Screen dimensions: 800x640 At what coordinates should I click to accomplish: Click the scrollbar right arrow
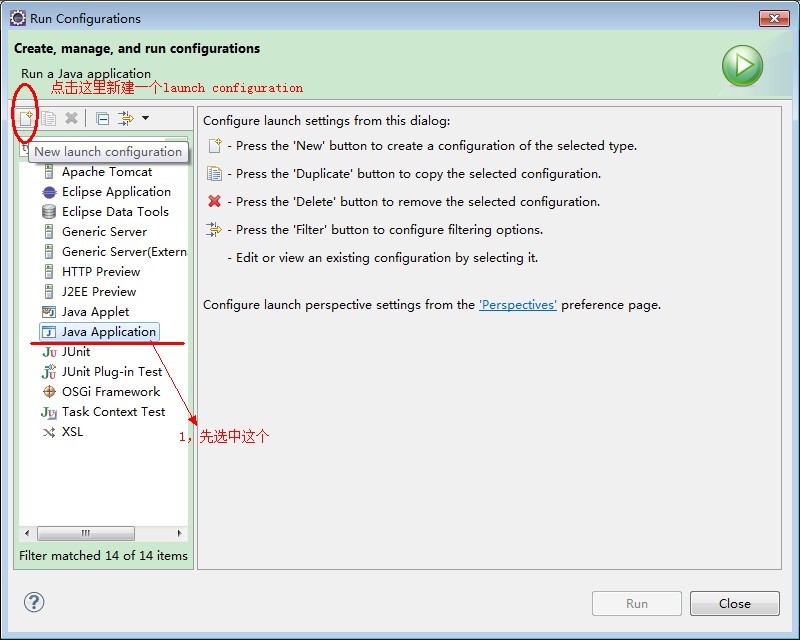click(179, 533)
